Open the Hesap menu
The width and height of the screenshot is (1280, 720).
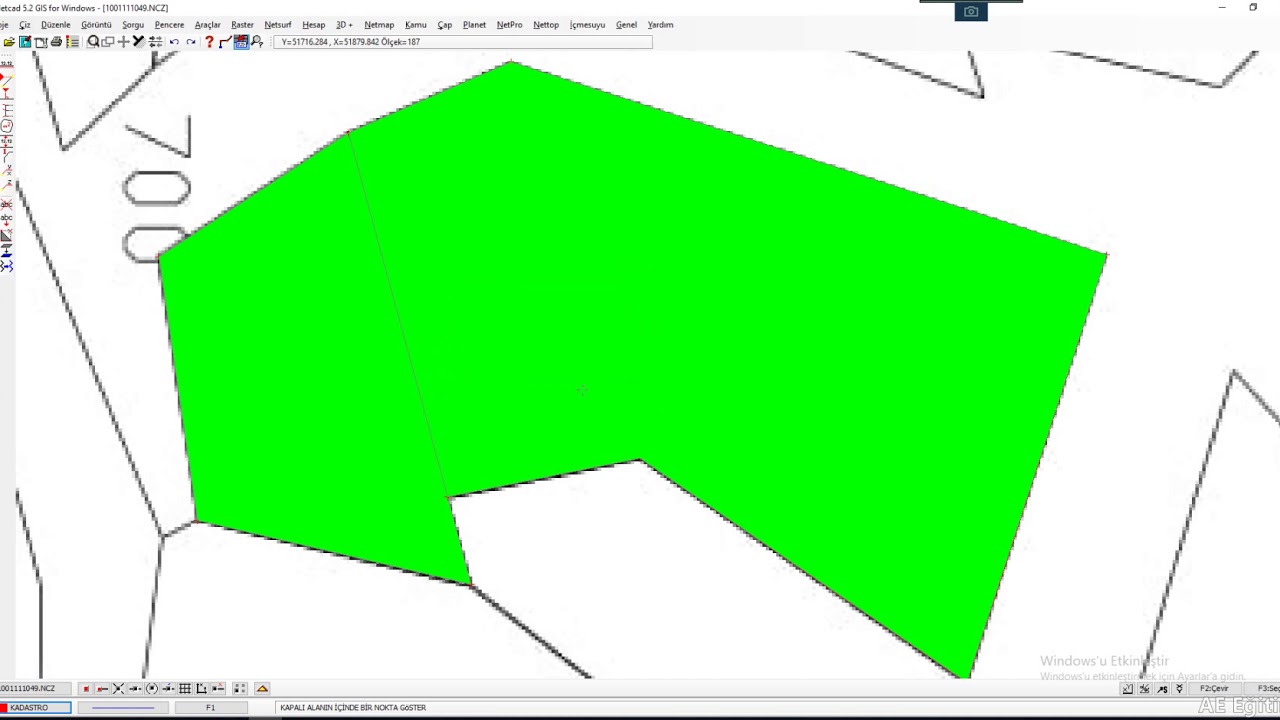point(313,25)
